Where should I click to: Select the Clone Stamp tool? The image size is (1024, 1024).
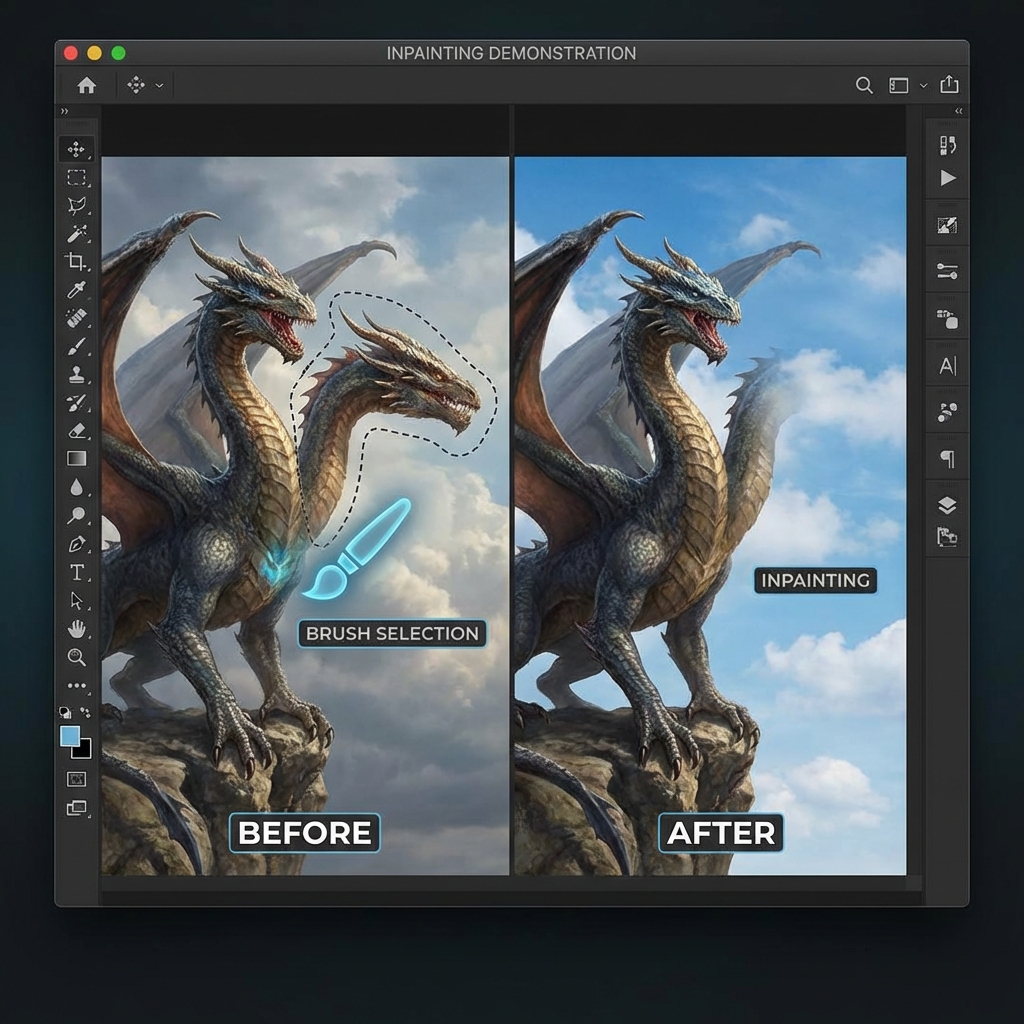(x=76, y=375)
